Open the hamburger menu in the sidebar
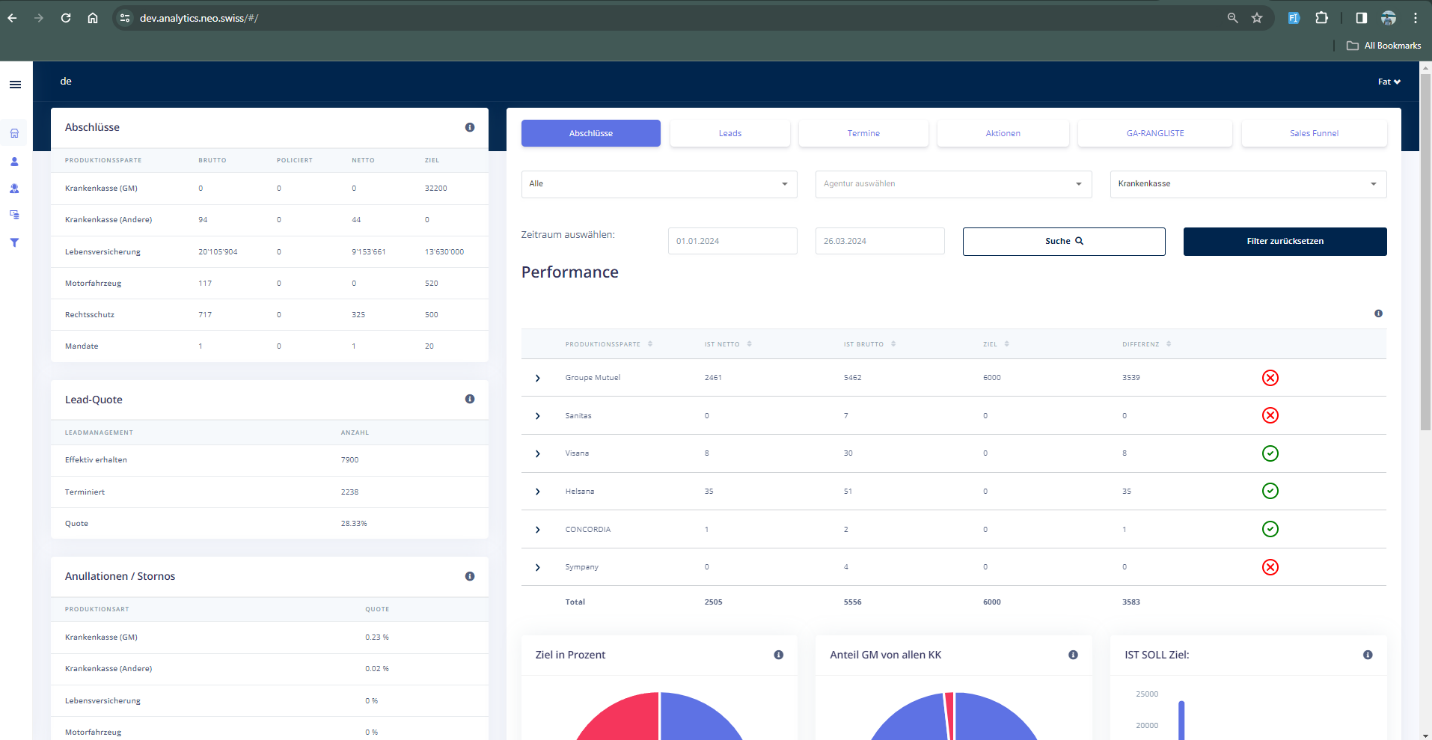Image resolution: width=1432 pixels, height=740 pixels. coord(15,84)
